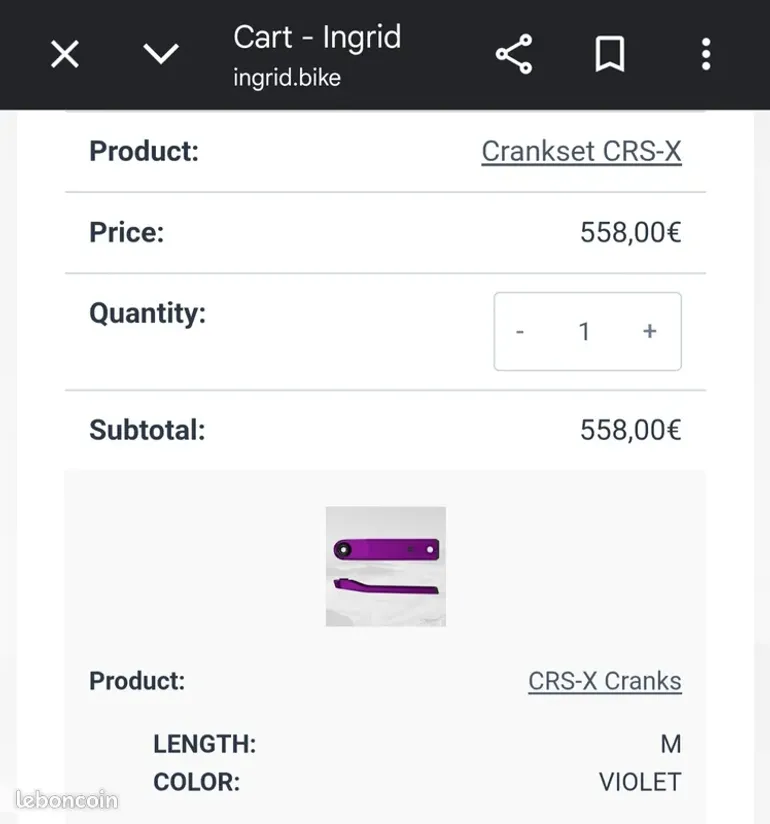Decrease quantity with the minus button
770x824 pixels.
[520, 332]
